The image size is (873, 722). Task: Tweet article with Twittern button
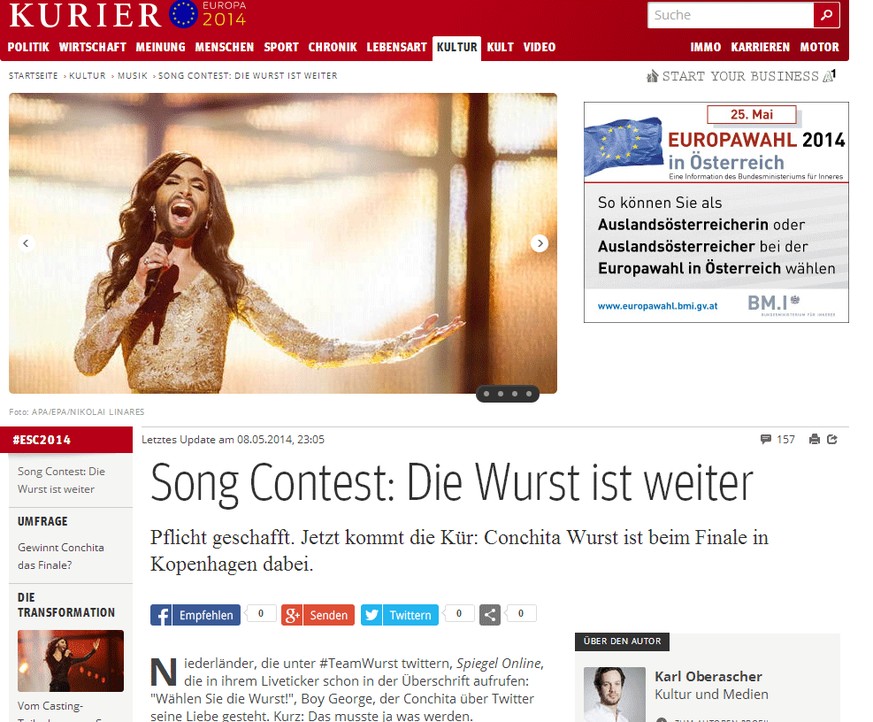point(400,615)
